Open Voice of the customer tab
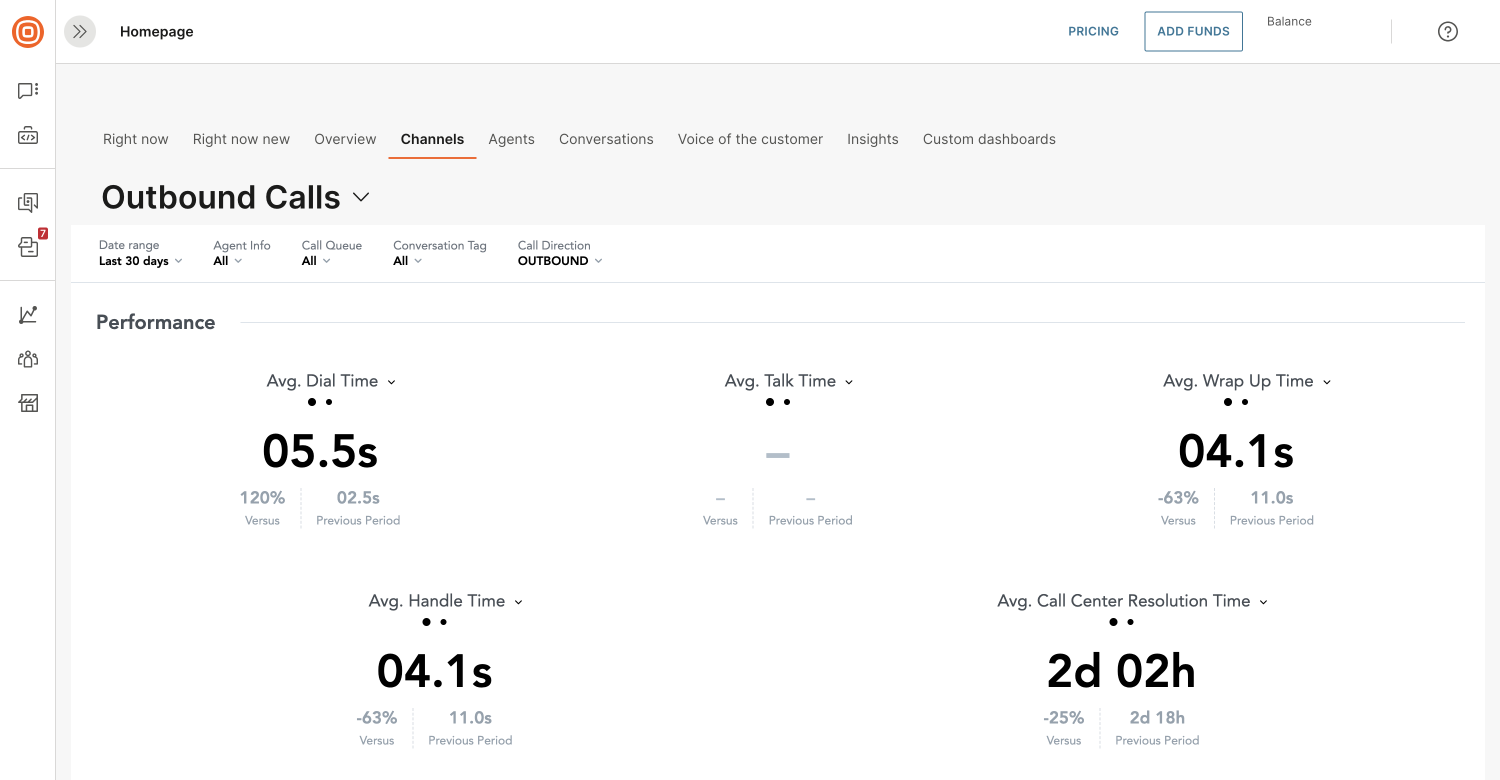The height and width of the screenshot is (780, 1500). click(x=750, y=139)
